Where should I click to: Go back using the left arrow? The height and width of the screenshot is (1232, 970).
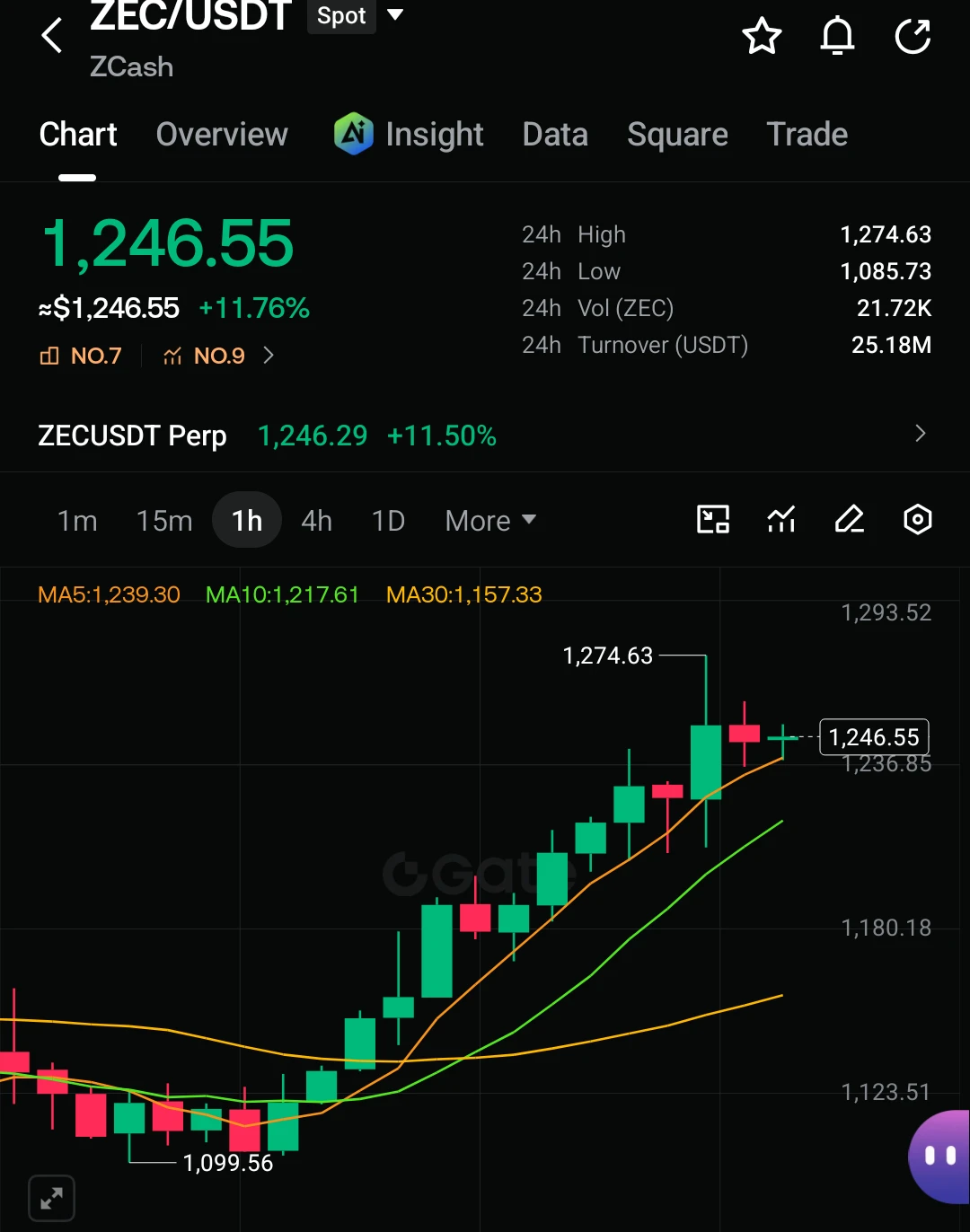pyautogui.click(x=52, y=36)
